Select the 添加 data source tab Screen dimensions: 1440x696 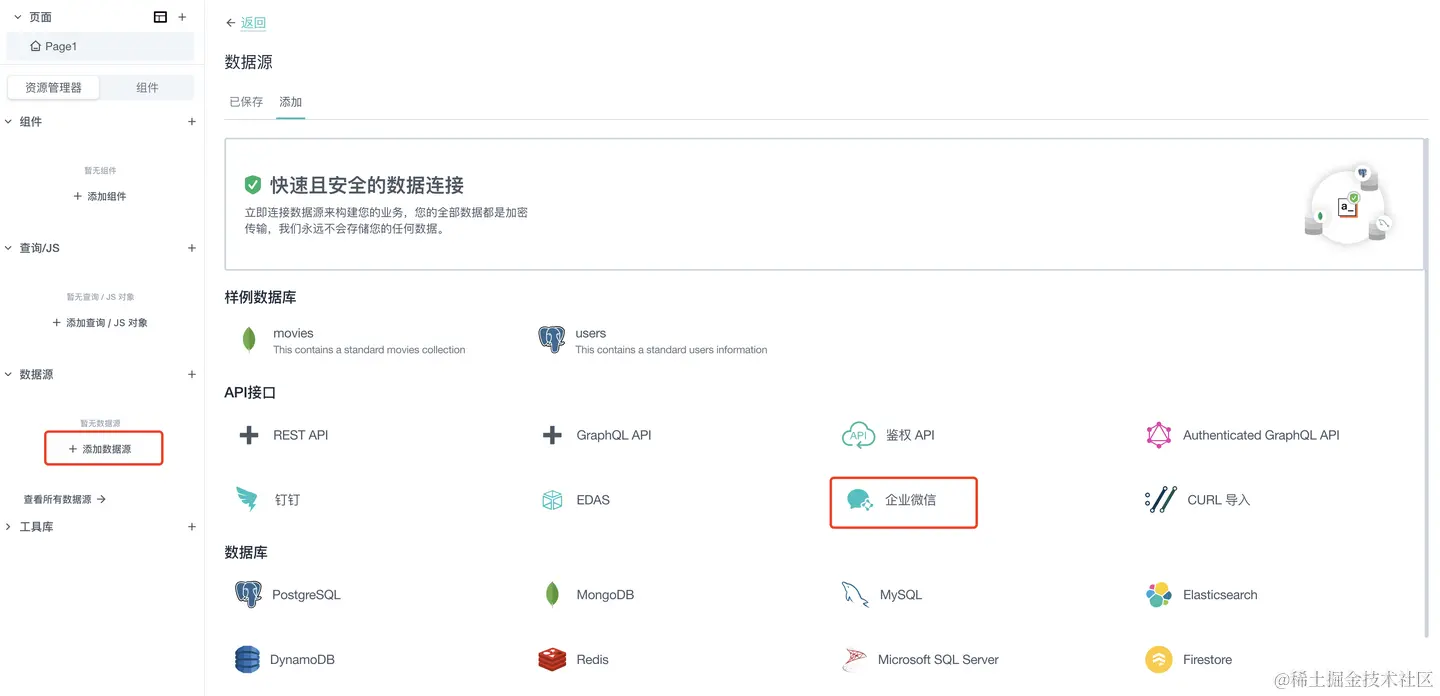point(291,102)
